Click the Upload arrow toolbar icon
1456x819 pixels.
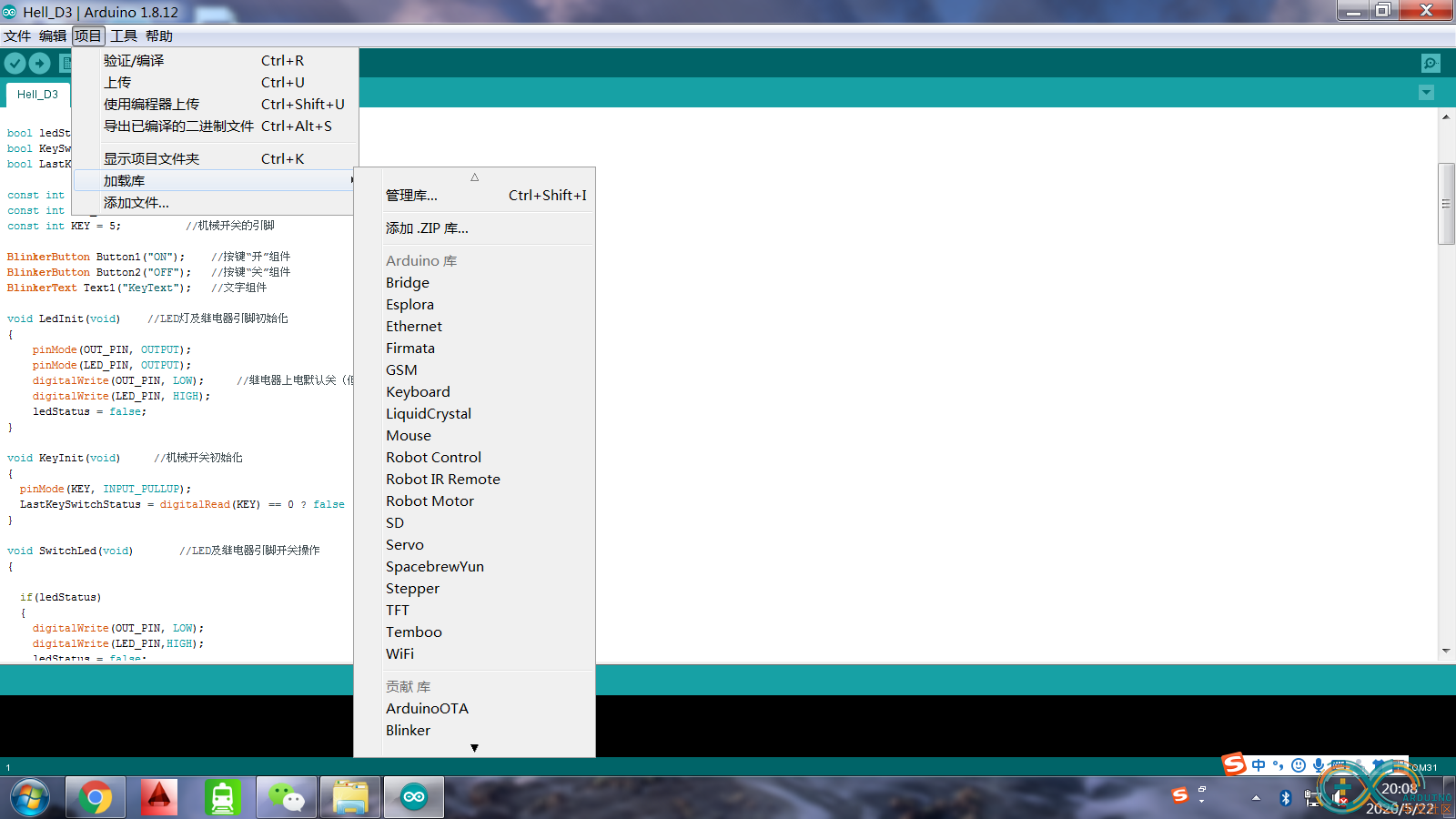pyautogui.click(x=39, y=63)
